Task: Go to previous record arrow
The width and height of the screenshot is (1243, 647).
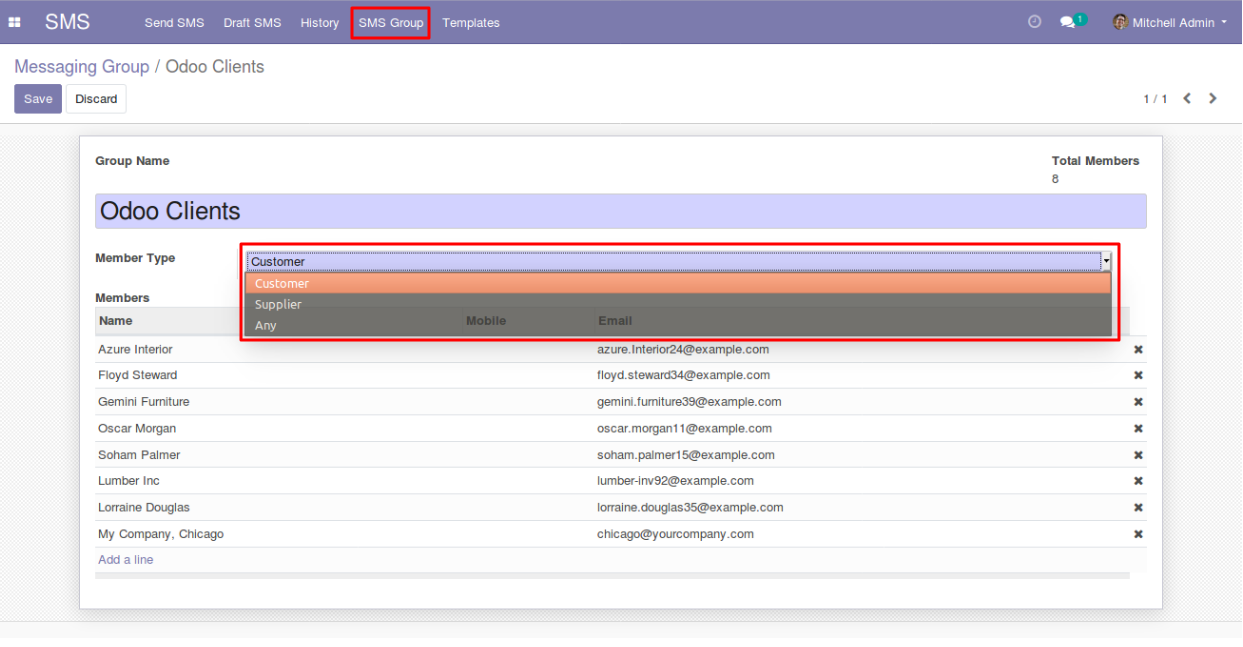Action: [x=1187, y=98]
